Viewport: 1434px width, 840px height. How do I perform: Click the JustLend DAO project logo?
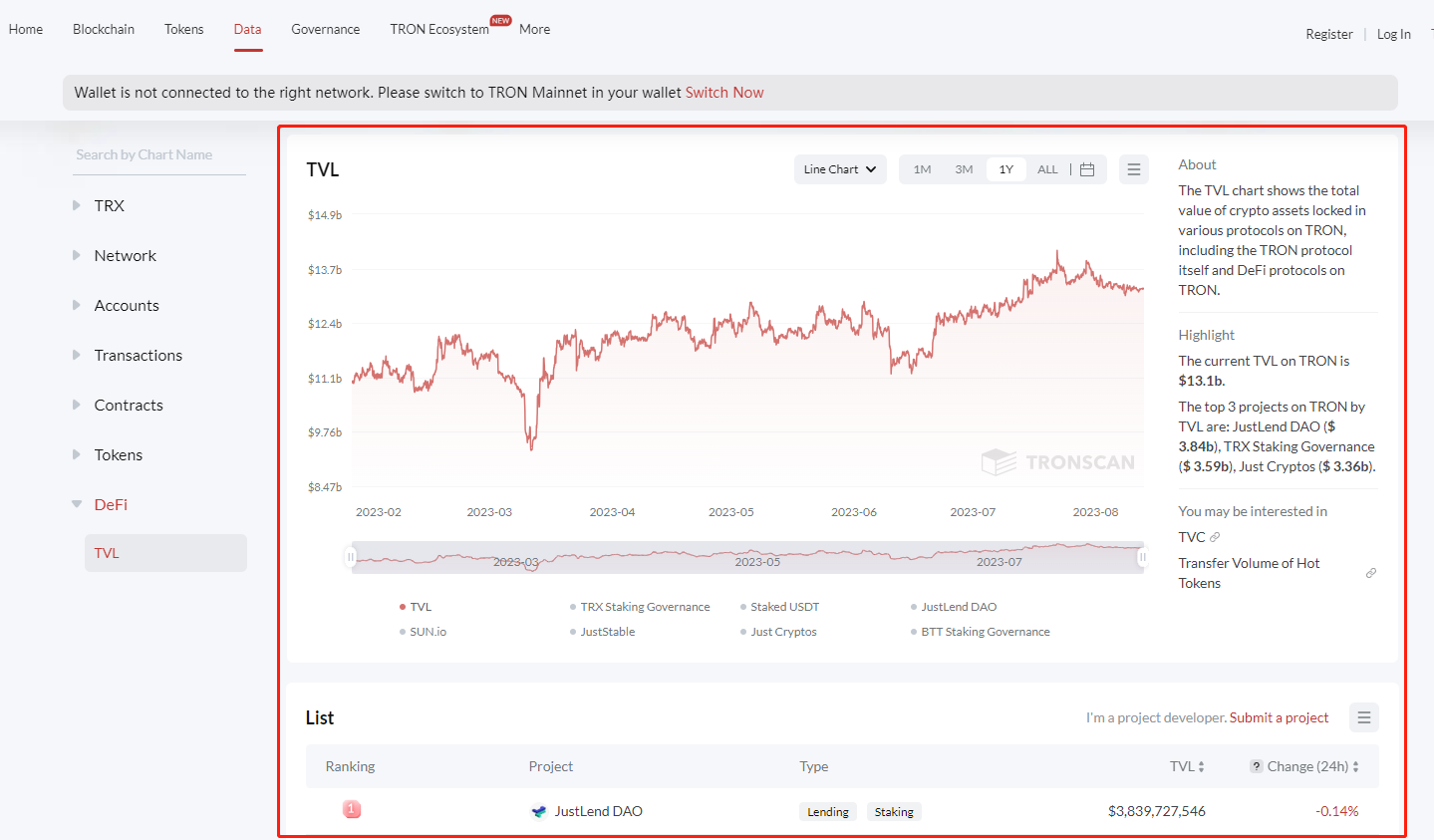[x=539, y=811]
